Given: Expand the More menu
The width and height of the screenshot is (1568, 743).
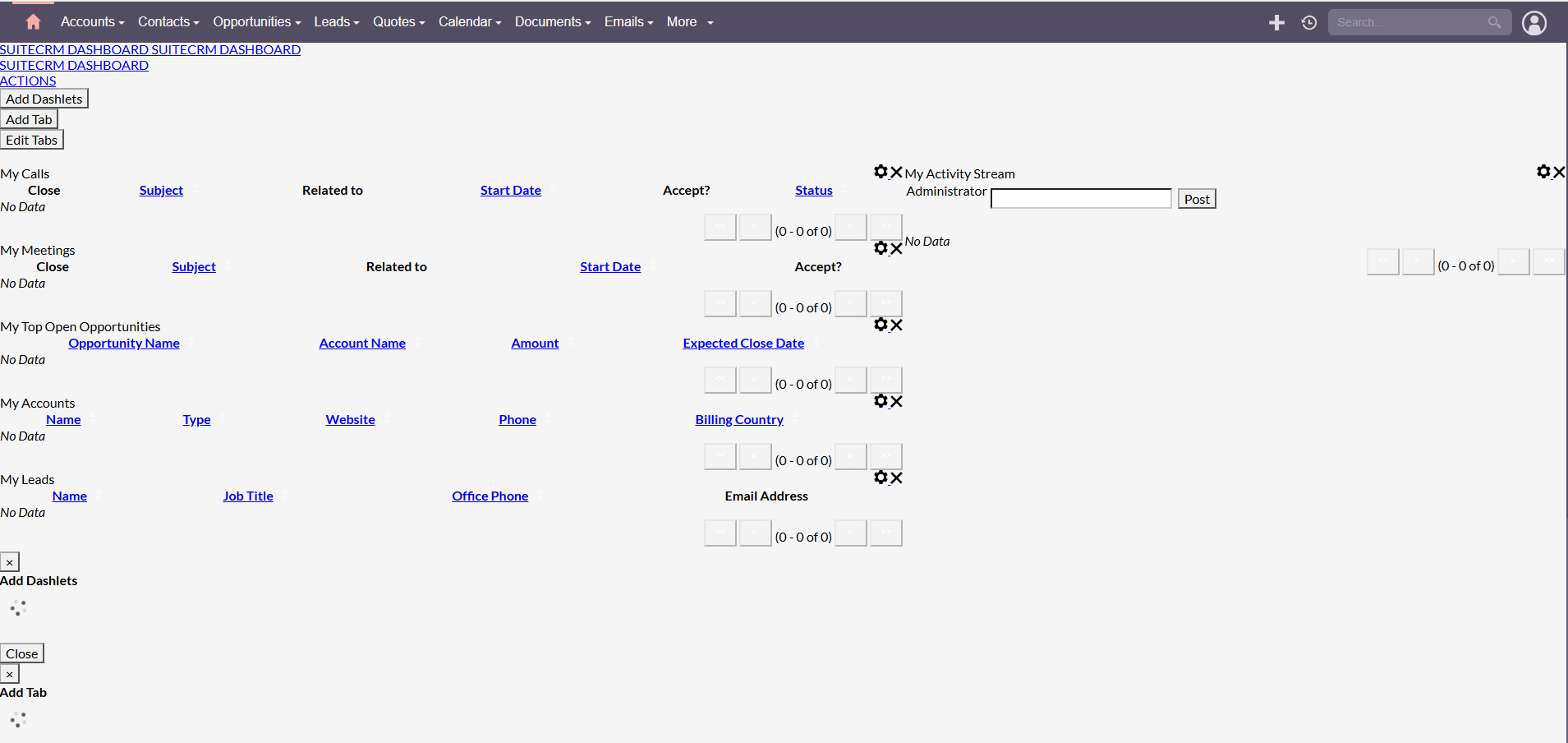Looking at the screenshot, I should tap(690, 22).
